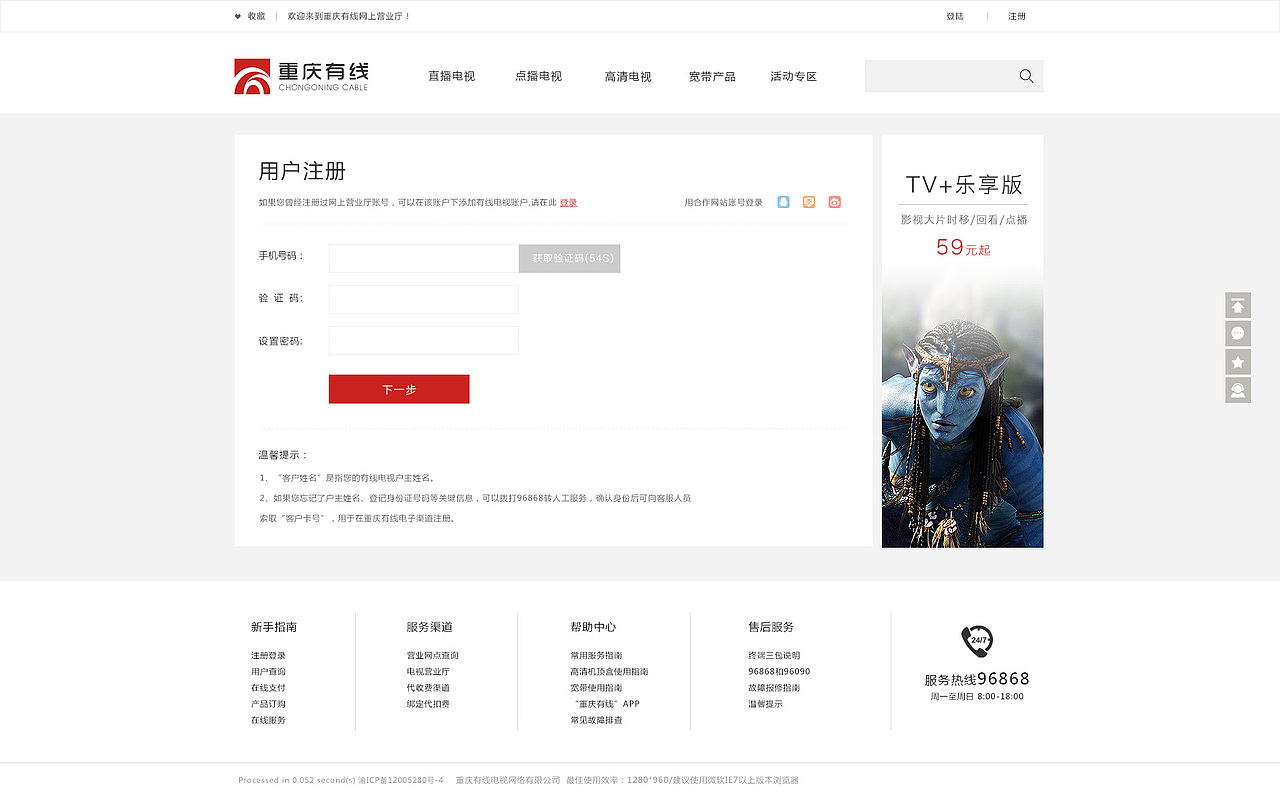Click the red 下一步 button

click(x=399, y=389)
